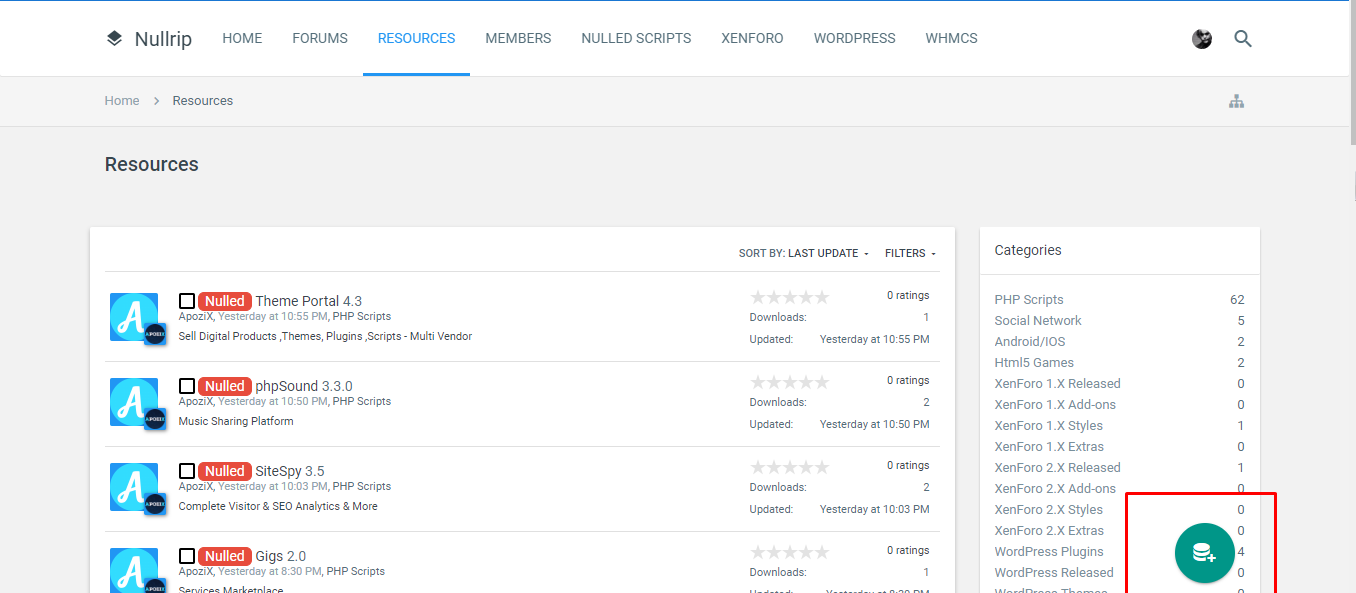Viewport: 1356px width, 593px height.
Task: Open the sitemap tree icon
Action: [x=1237, y=101]
